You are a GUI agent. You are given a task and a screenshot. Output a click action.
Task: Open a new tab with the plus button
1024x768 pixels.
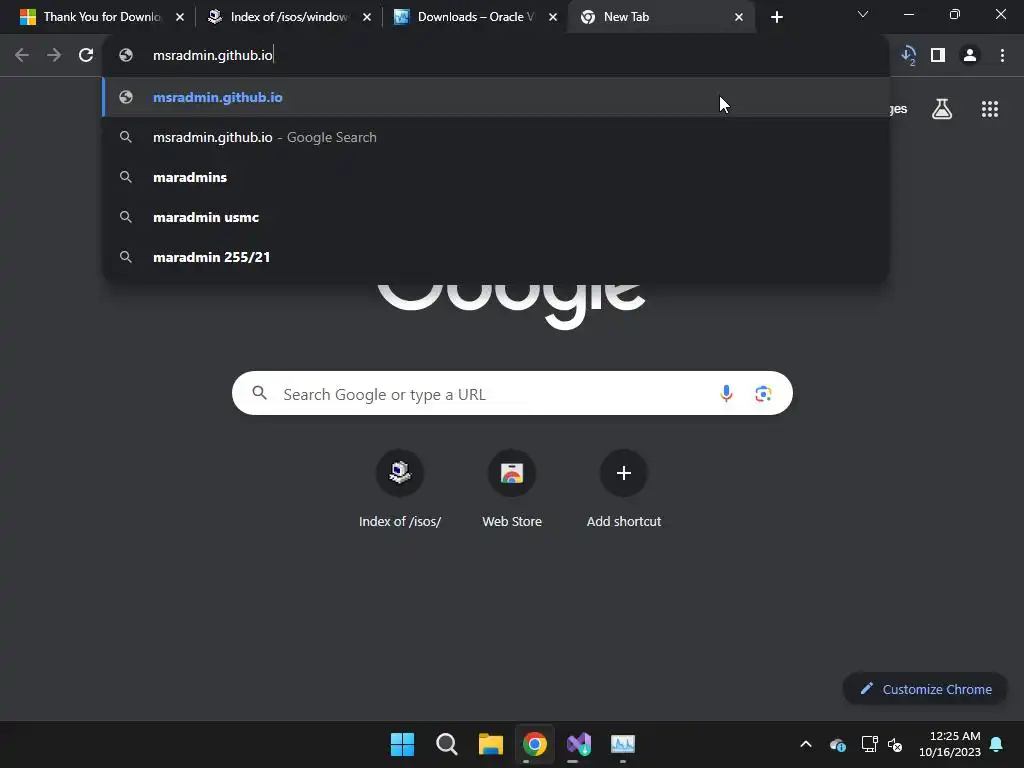pyautogui.click(x=776, y=17)
